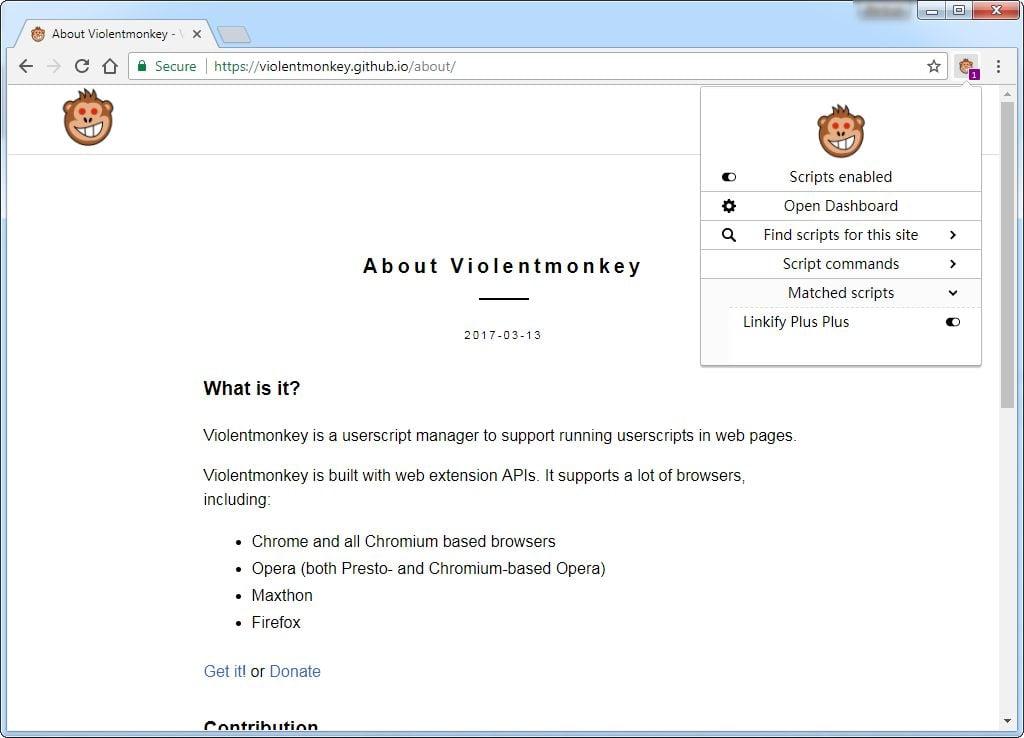Click the scrollbar up arrow
This screenshot has width=1024, height=738.
tap(1007, 94)
